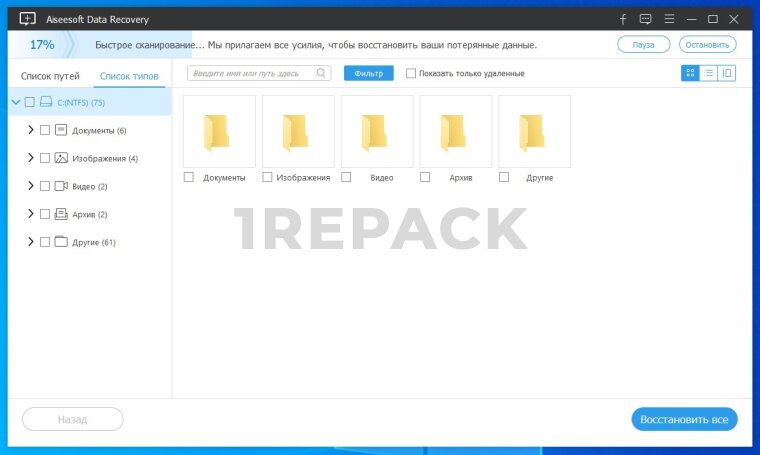Click the search magnifier icon
The image size is (760, 455).
(321, 73)
